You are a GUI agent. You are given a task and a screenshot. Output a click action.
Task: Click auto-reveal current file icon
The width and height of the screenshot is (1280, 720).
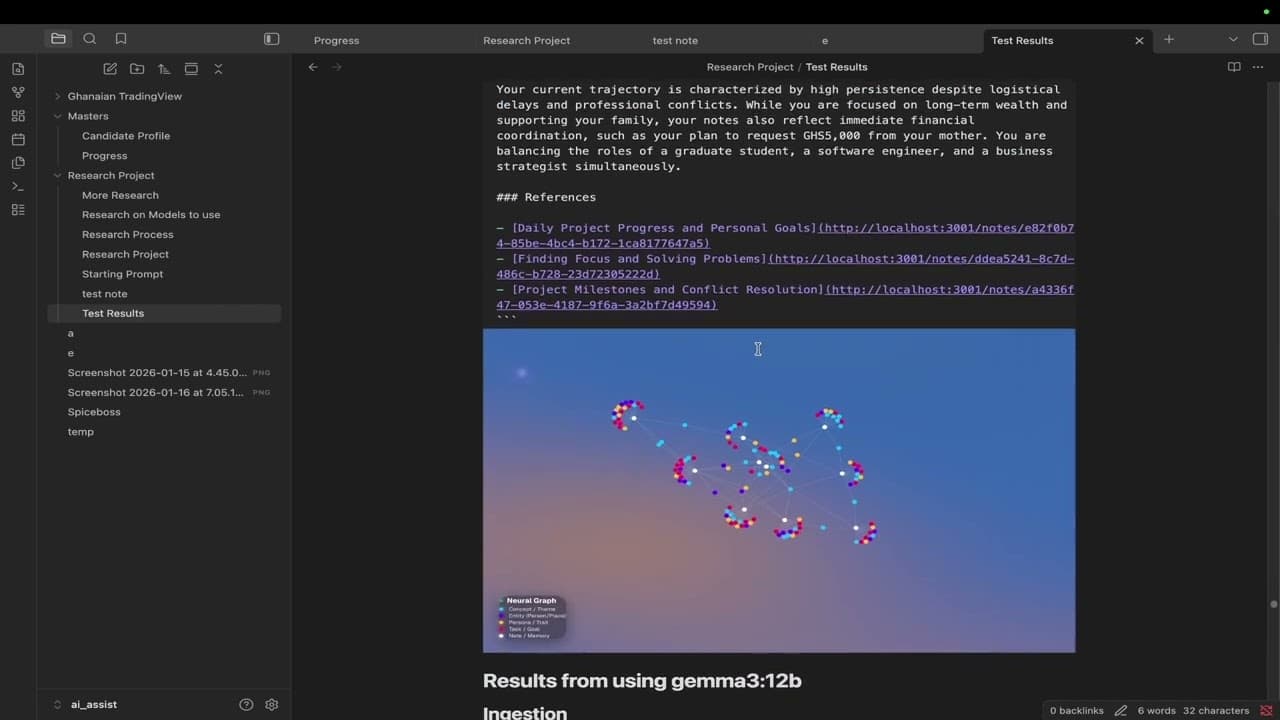(x=191, y=69)
